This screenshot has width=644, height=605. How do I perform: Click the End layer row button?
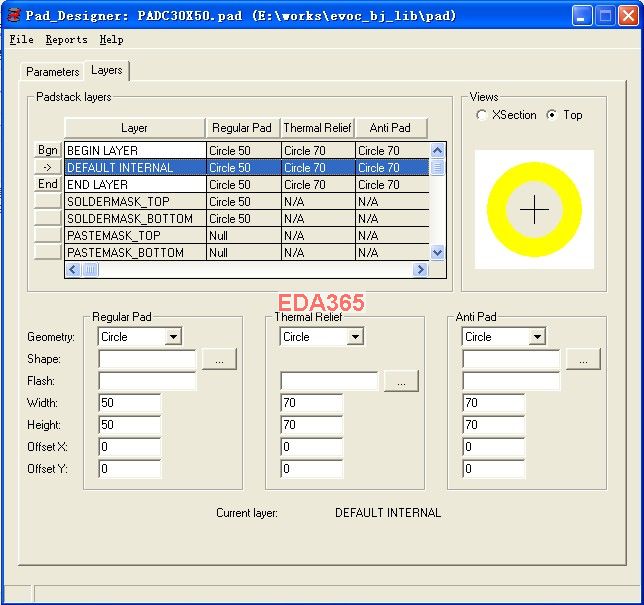point(48,184)
